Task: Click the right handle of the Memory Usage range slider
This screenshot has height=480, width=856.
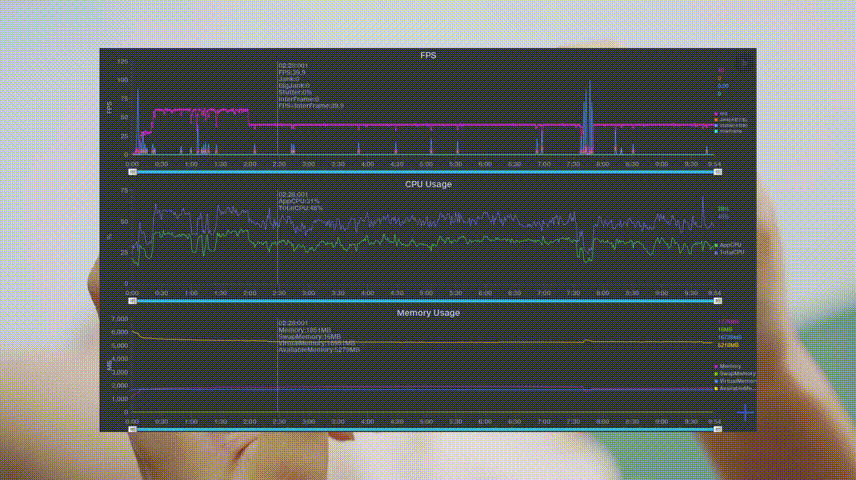Action: pos(718,430)
